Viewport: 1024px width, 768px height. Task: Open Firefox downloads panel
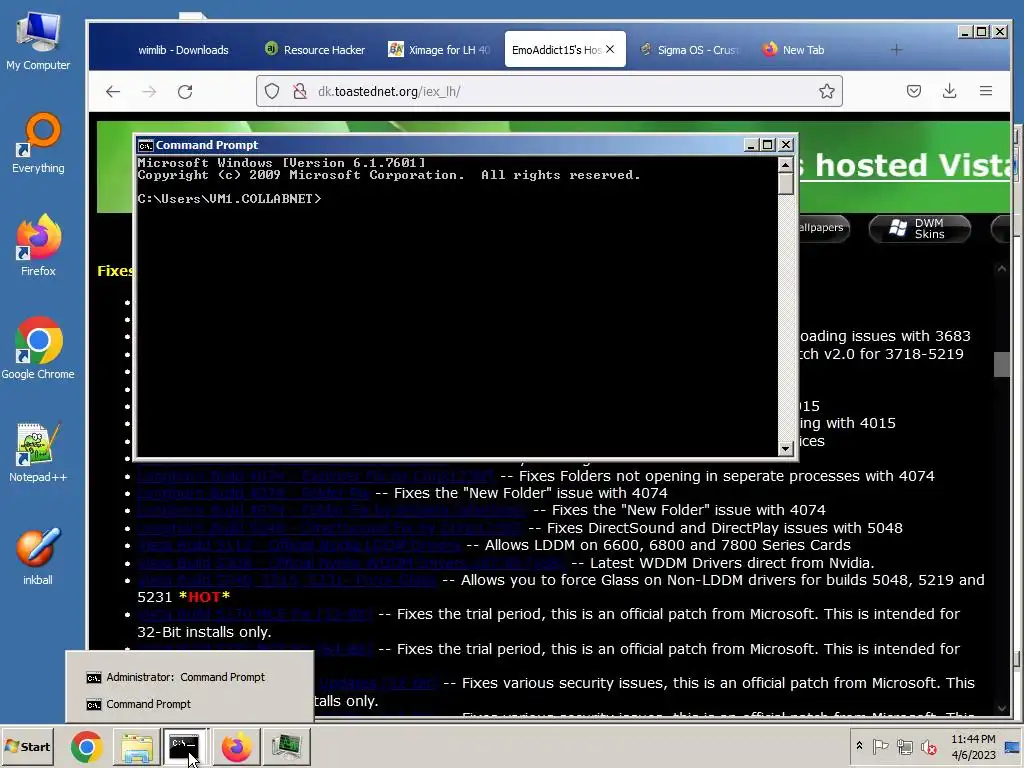[950, 91]
